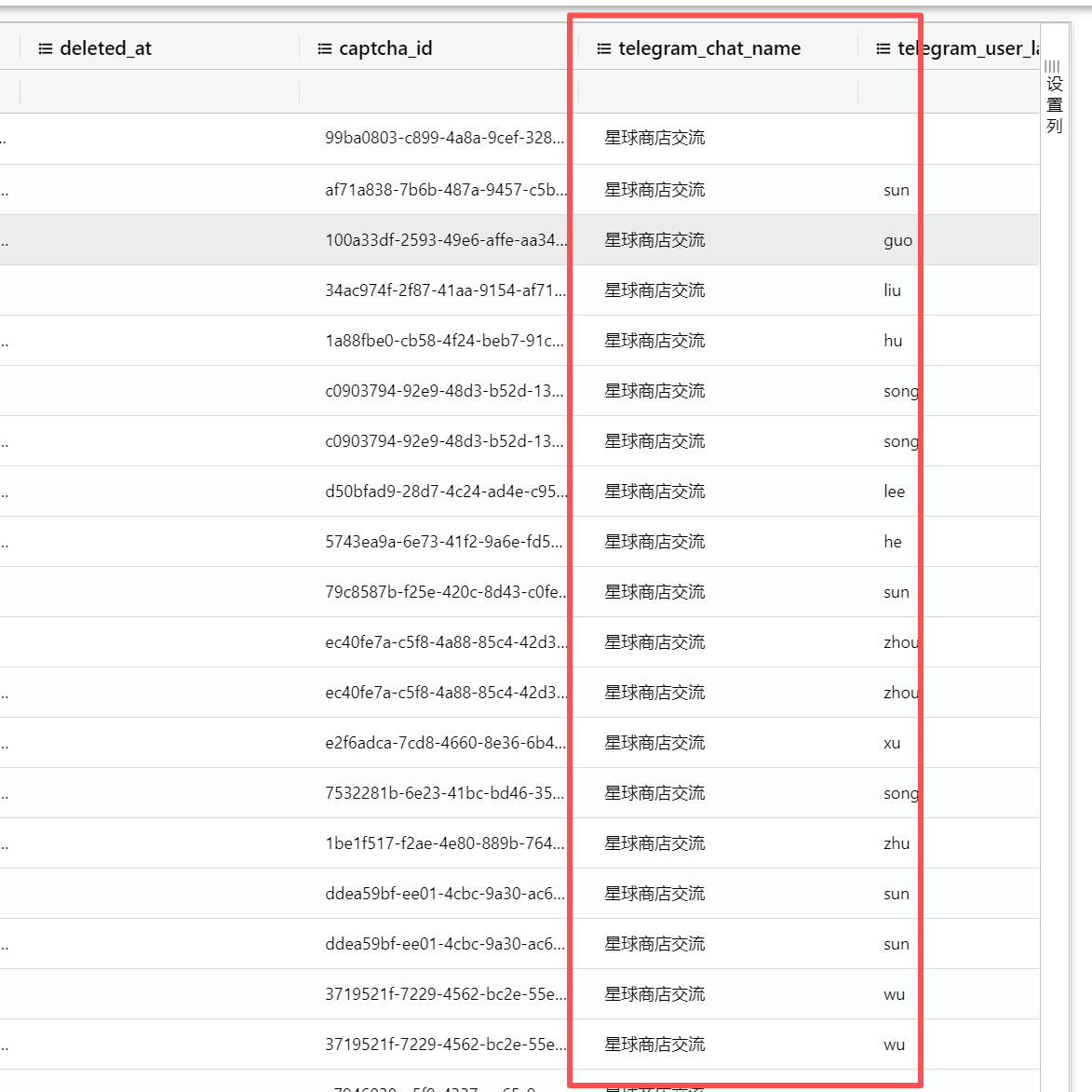Select 星球商店交流 in the guo row
This screenshot has width=1092, height=1092.
654,239
